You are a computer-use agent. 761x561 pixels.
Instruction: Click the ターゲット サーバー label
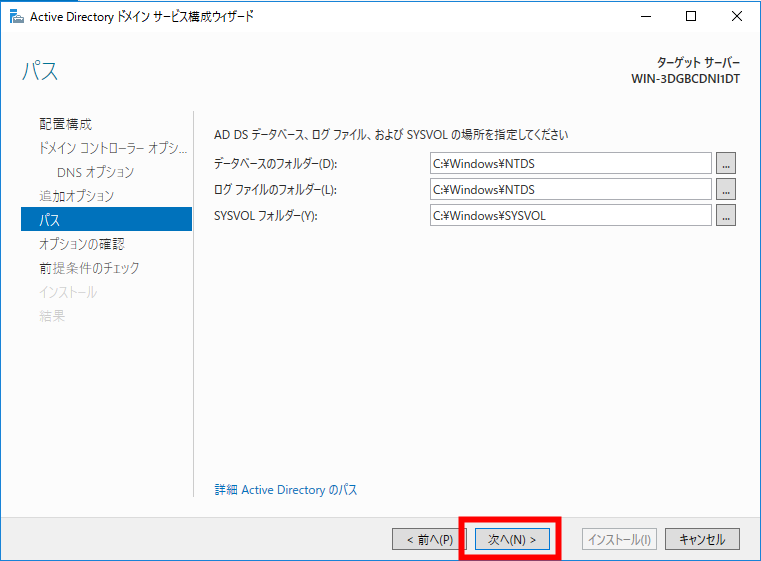click(698, 62)
